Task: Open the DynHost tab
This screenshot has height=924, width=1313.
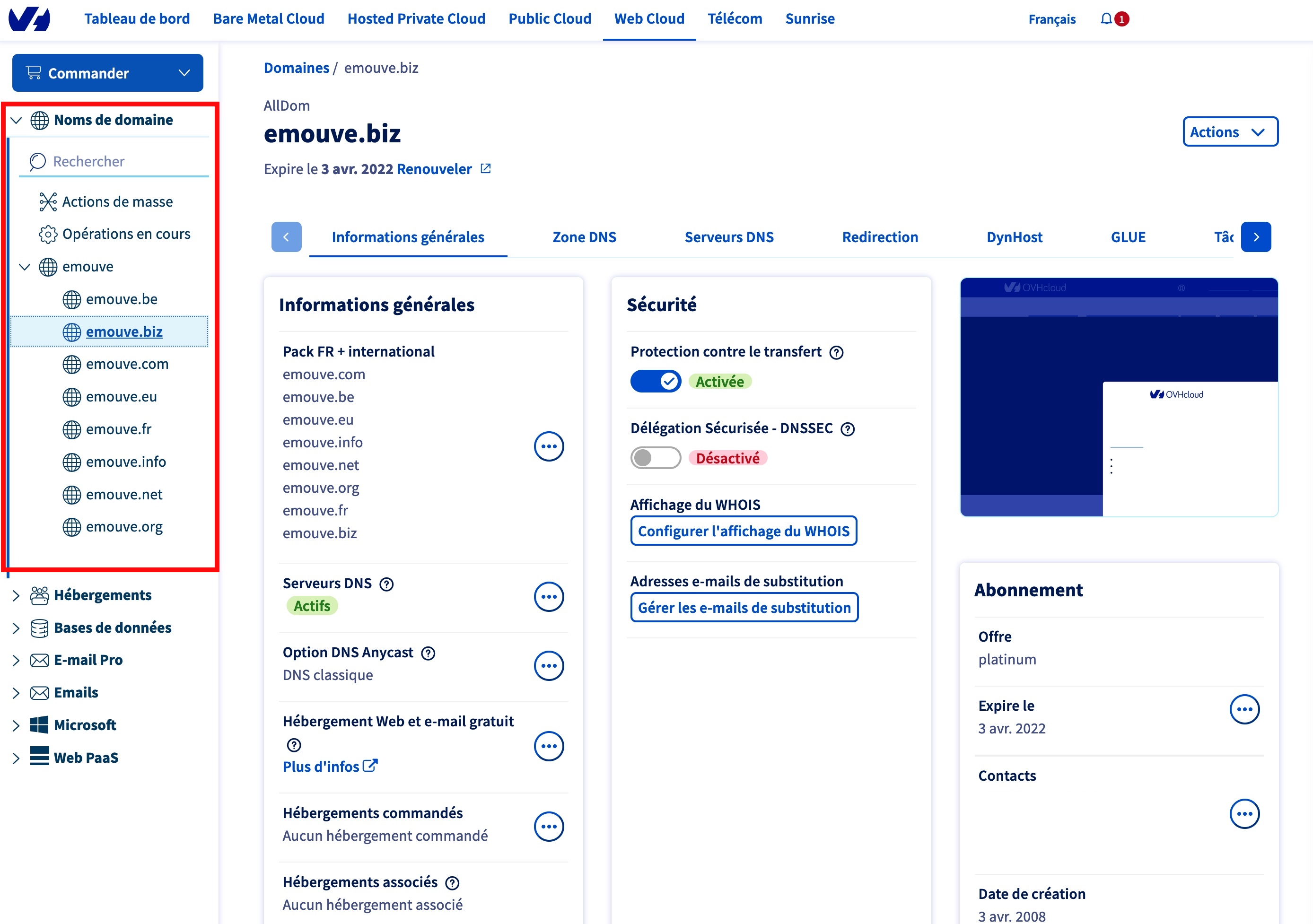Action: [x=1014, y=237]
